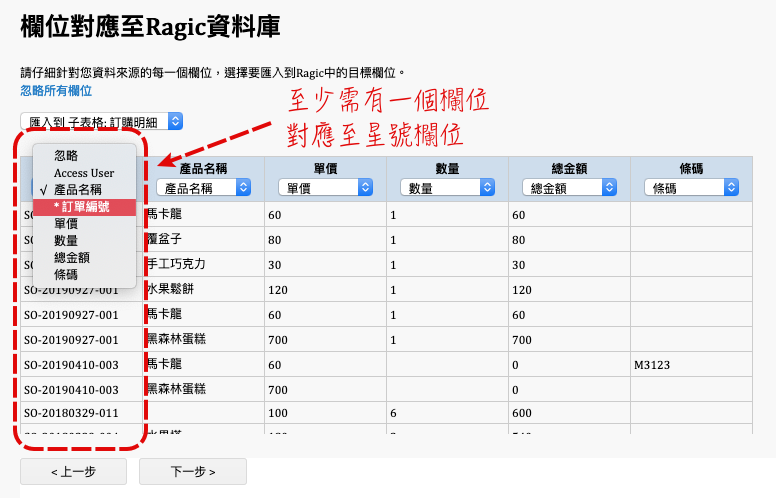Screen dimensions: 776x498
Task: Choose 條碼 in the open dropdown list
Action: click(84, 274)
